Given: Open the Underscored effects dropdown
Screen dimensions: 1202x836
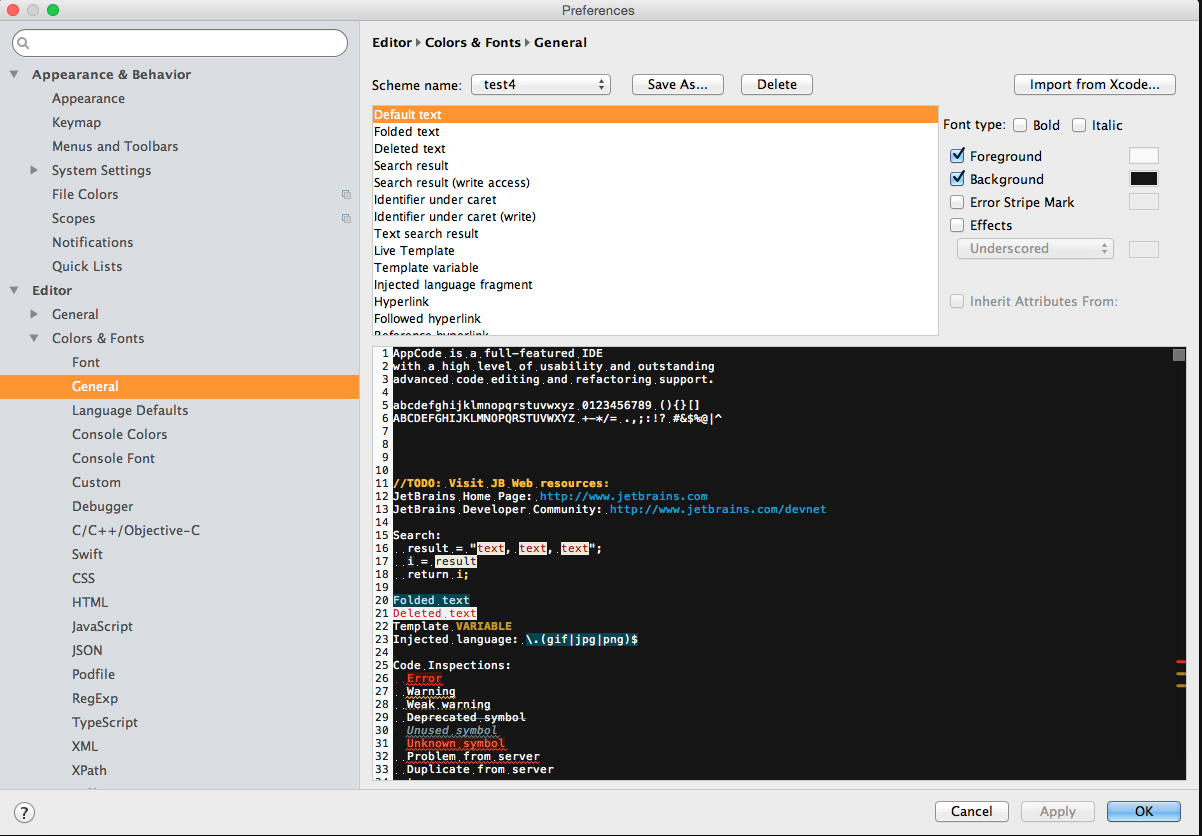Looking at the screenshot, I should coord(1035,248).
